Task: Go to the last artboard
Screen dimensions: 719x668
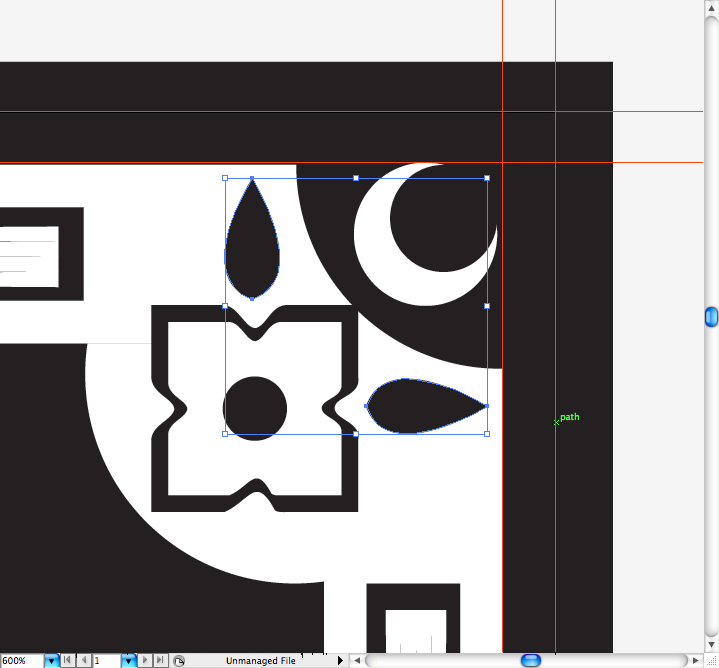Action: point(160,660)
